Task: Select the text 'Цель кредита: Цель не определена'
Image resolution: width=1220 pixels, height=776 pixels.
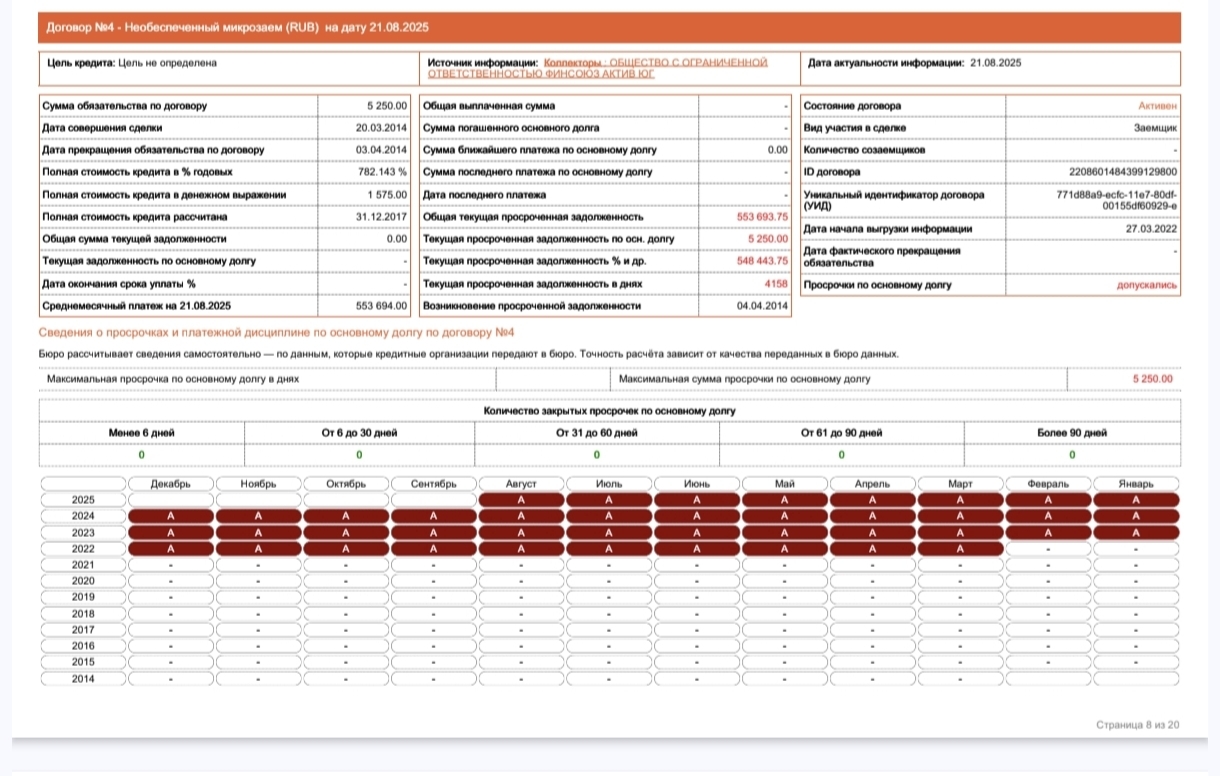Action: [x=132, y=63]
